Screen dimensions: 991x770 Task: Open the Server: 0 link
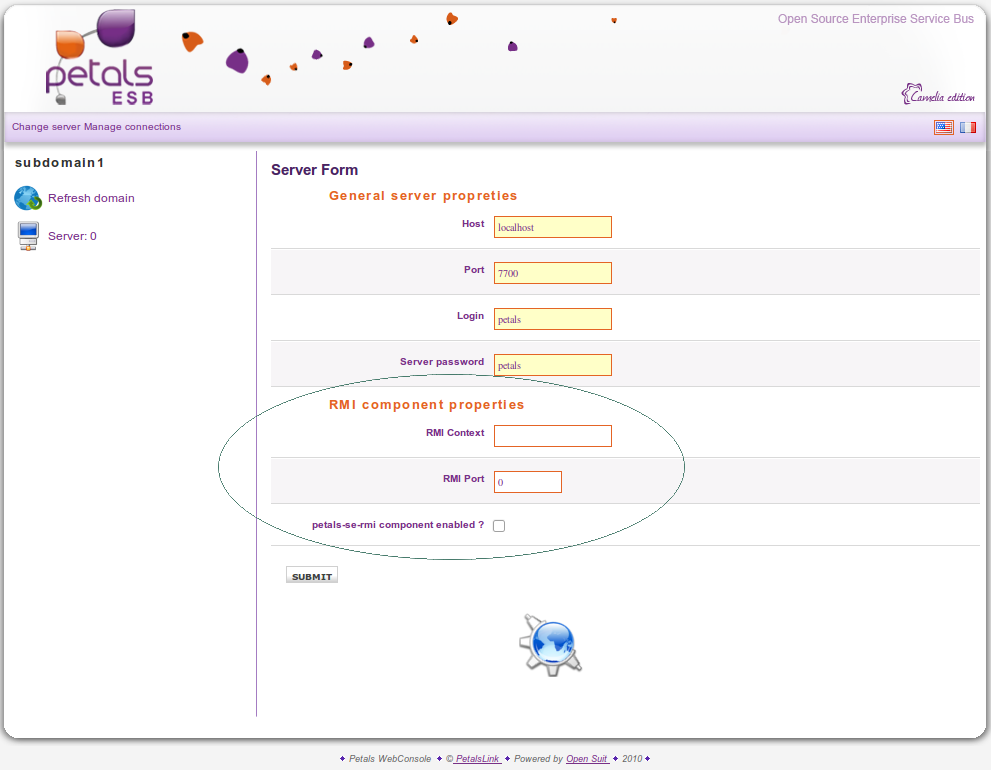(x=72, y=236)
